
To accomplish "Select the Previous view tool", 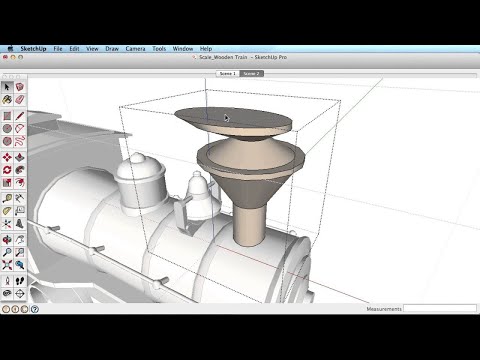I will coord(20,265).
